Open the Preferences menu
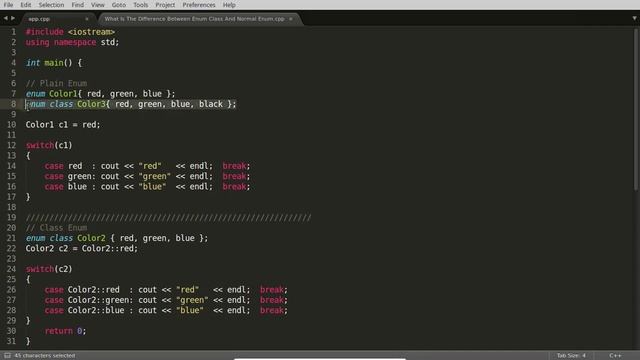Viewport: 640px width, 360px height. tap(199, 5)
